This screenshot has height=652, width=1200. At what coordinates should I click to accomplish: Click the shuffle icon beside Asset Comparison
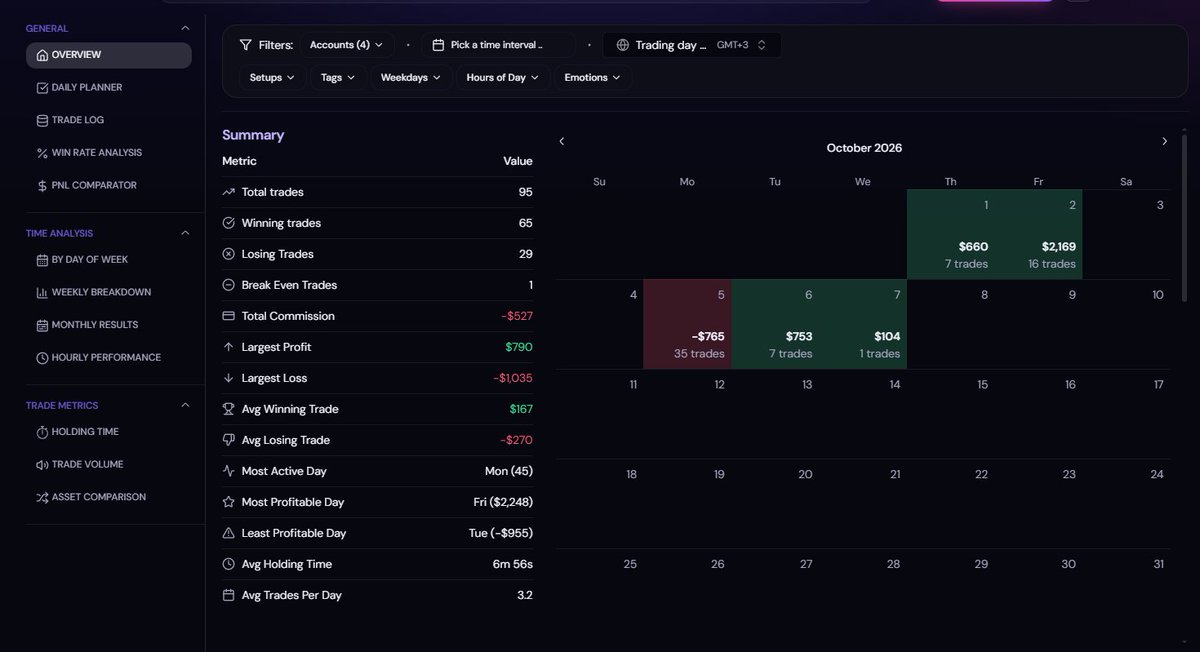tap(42, 497)
